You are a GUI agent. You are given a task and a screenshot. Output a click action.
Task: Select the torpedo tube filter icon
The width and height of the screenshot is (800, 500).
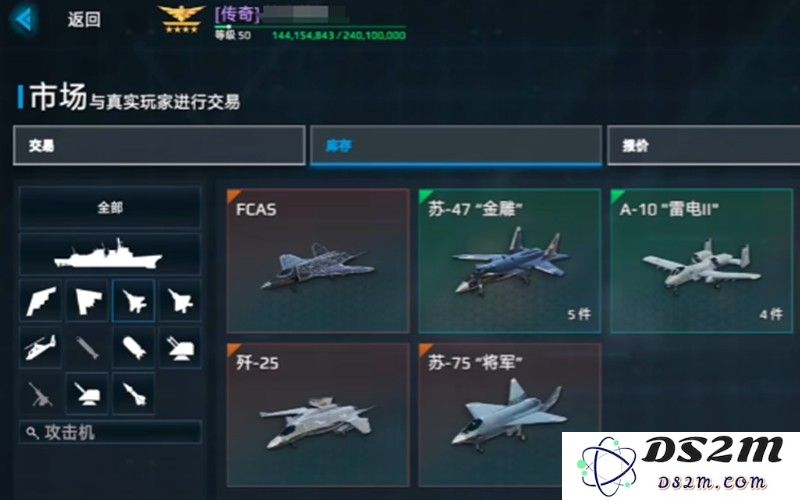point(87,347)
